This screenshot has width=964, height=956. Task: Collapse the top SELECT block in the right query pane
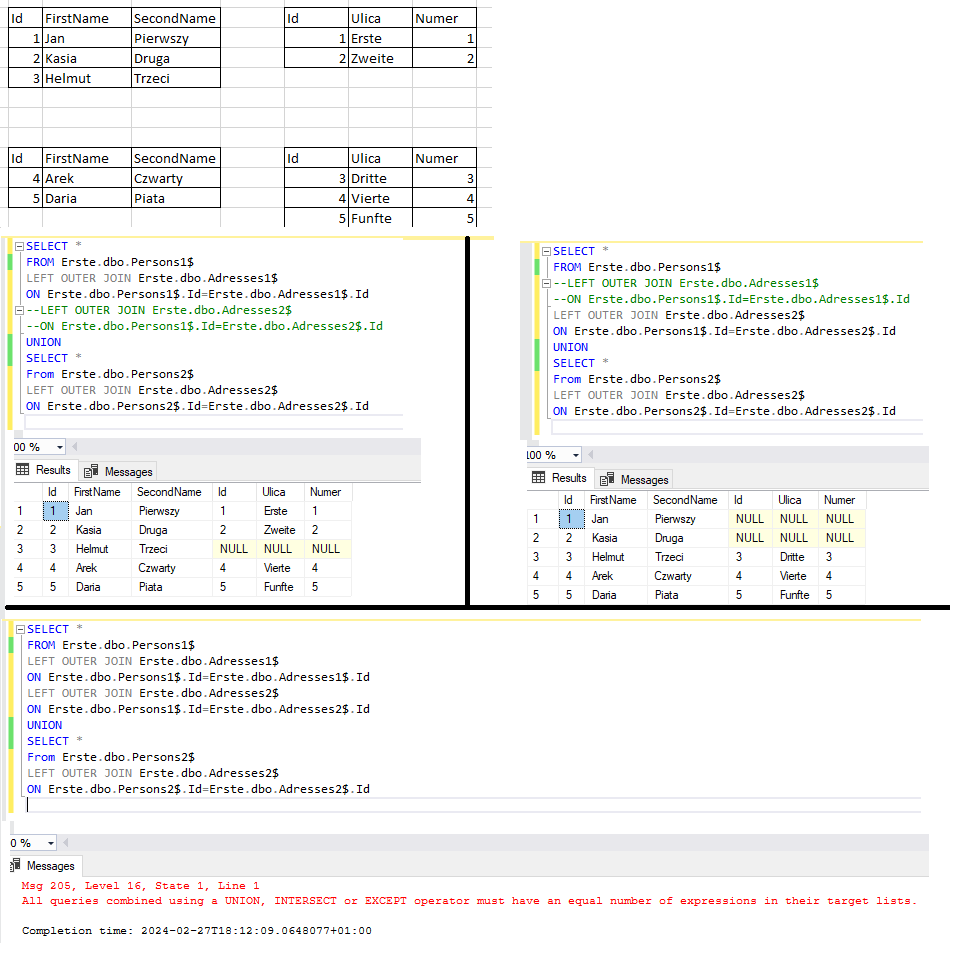click(x=546, y=251)
